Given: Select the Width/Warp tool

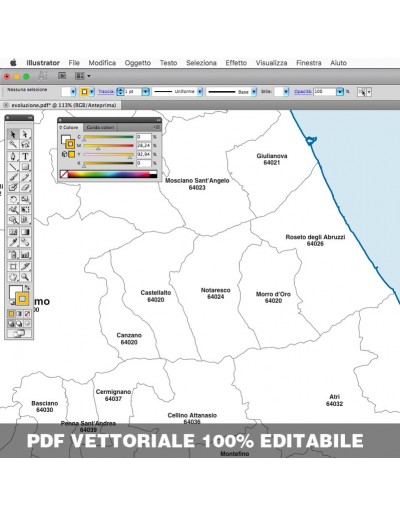Looking at the screenshot, I should tap(13, 209).
